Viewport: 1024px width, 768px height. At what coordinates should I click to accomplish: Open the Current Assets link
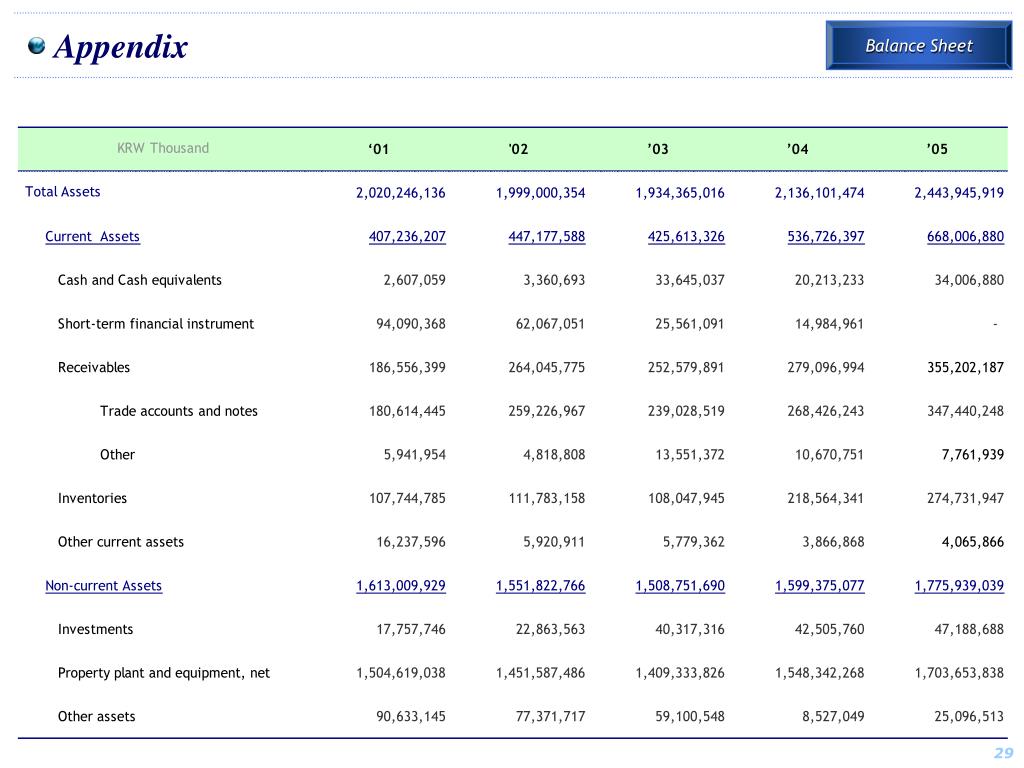[92, 236]
